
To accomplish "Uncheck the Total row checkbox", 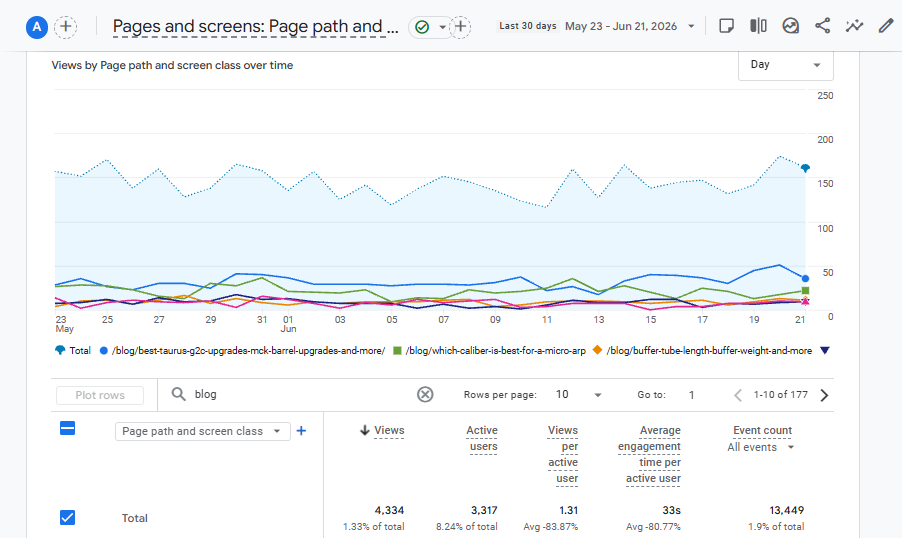I will (x=67, y=517).
